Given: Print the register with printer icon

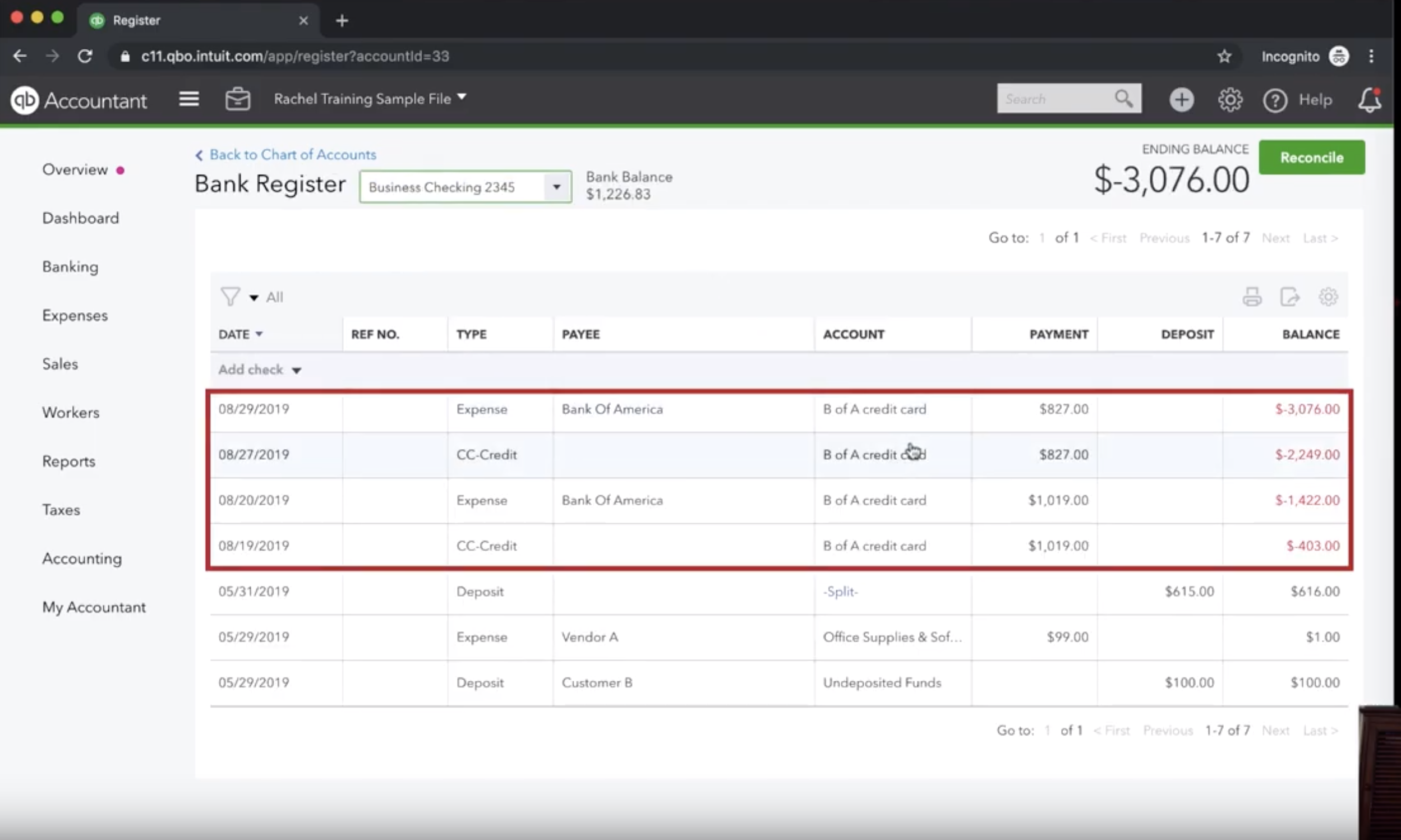Looking at the screenshot, I should click(1252, 297).
